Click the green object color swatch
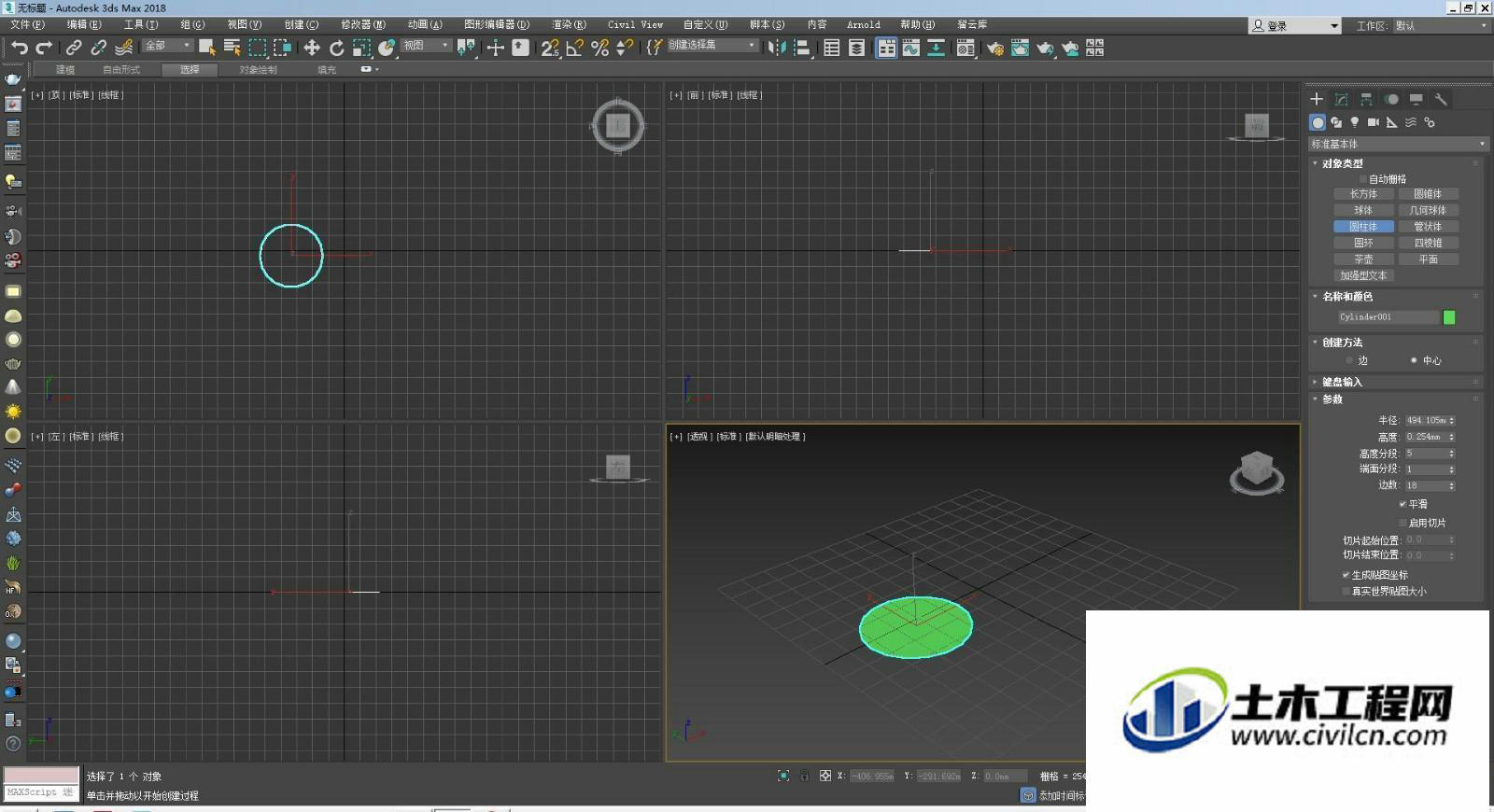The image size is (1494, 812). coord(1449,317)
